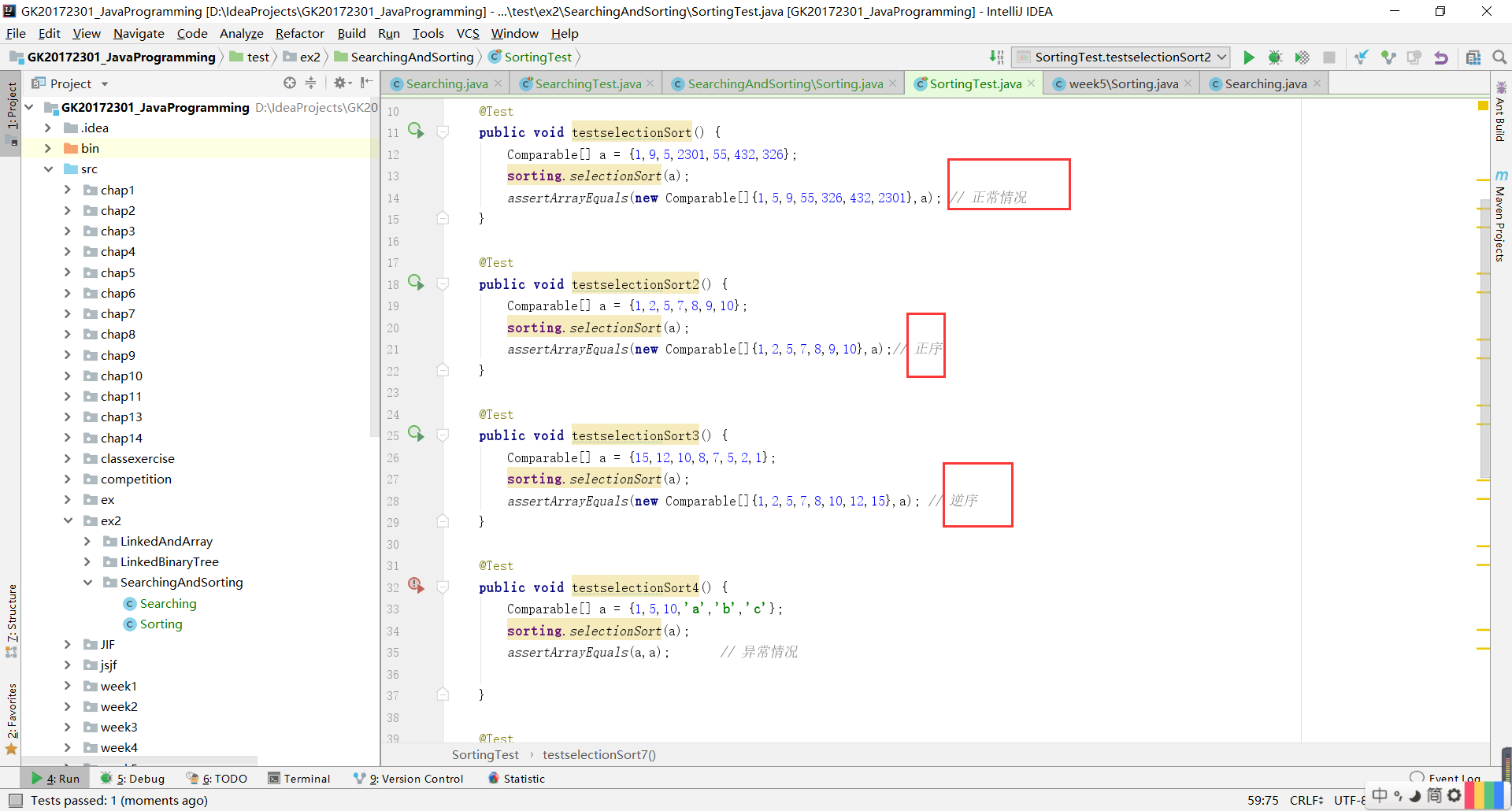The height and width of the screenshot is (811, 1512).
Task: Click the SearchingAndSorting breadcrumb in navigation bar
Action: 404,57
